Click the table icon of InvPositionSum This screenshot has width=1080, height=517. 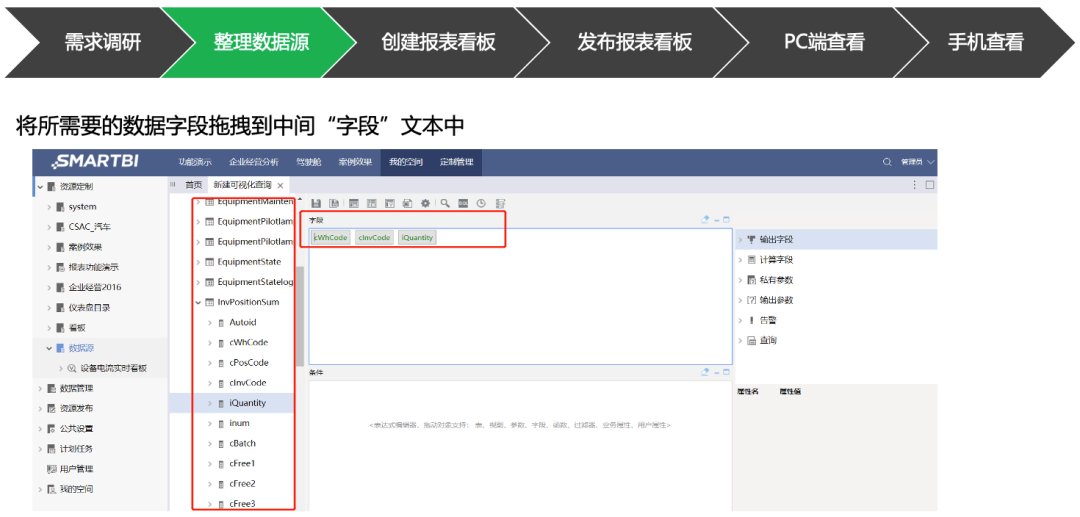click(x=209, y=302)
